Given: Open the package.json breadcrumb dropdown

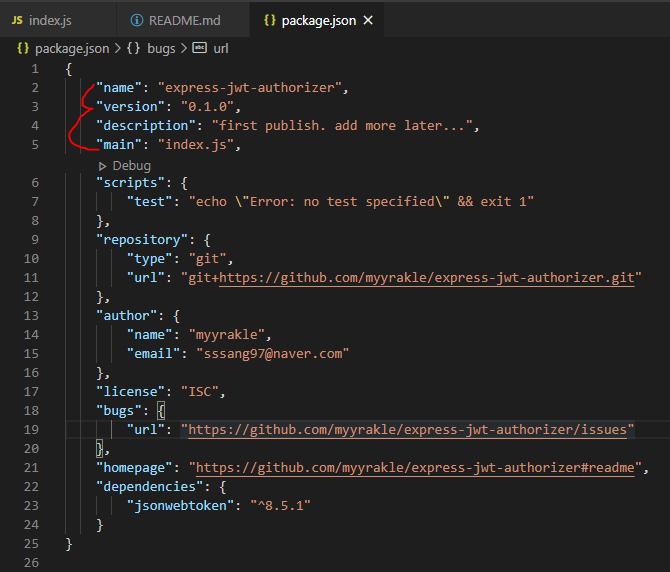Looking at the screenshot, I should [71, 47].
